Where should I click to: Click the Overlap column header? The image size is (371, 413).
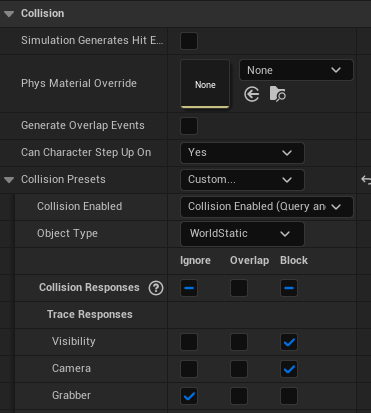pos(250,260)
